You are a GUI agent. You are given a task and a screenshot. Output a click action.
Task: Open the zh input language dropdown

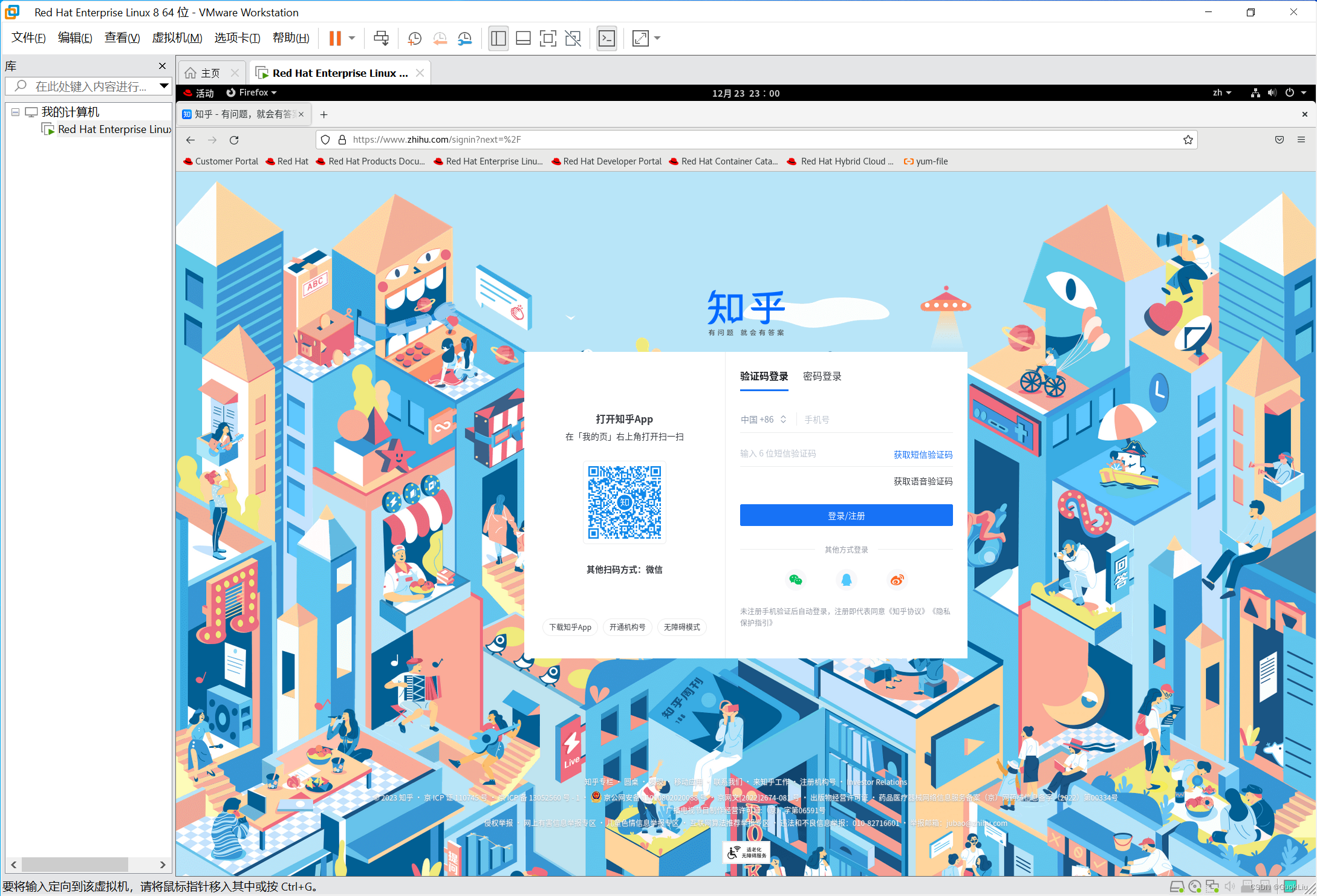[x=1222, y=93]
